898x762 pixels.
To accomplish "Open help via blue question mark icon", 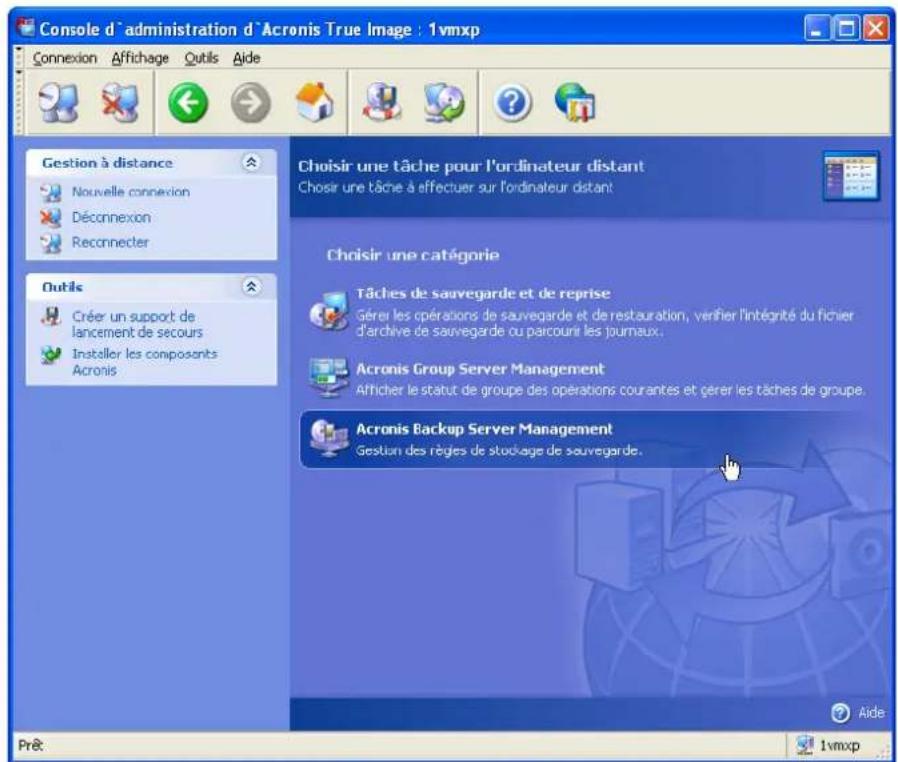I will 513,103.
